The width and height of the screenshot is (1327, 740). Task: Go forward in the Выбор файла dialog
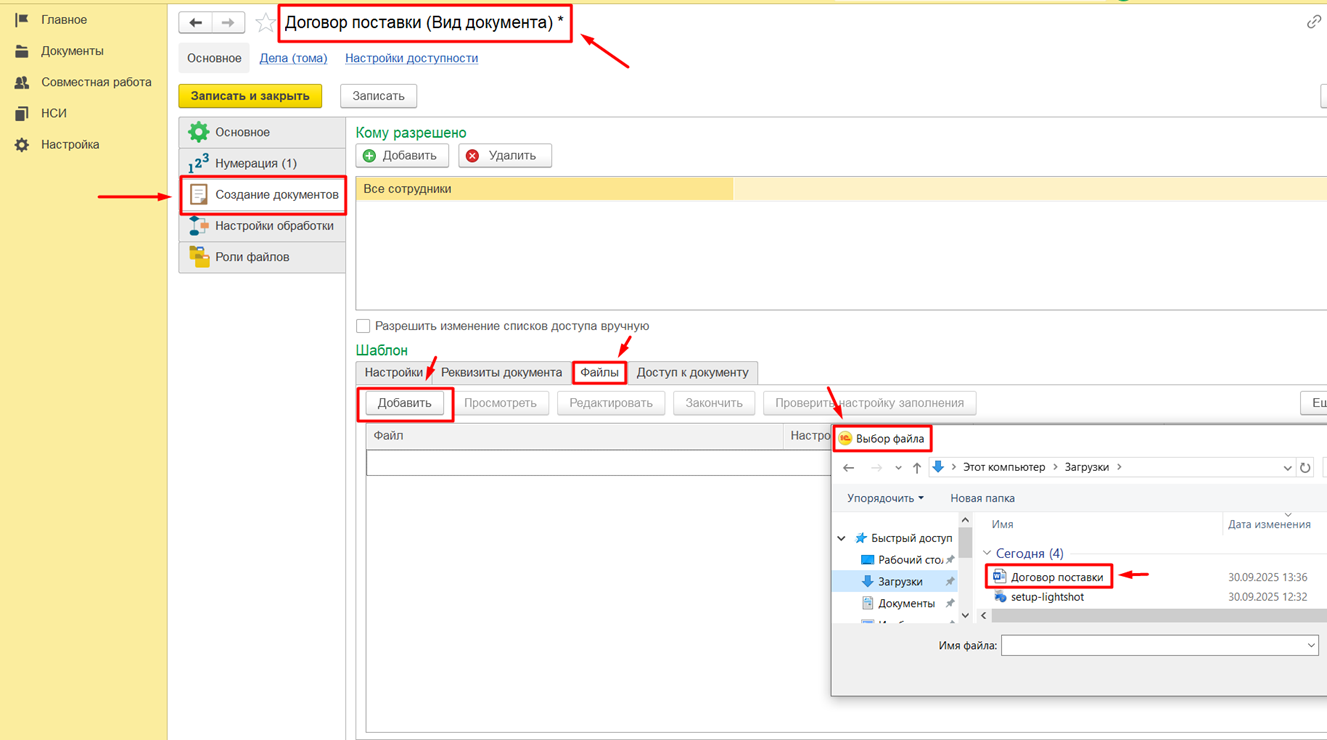point(876,467)
